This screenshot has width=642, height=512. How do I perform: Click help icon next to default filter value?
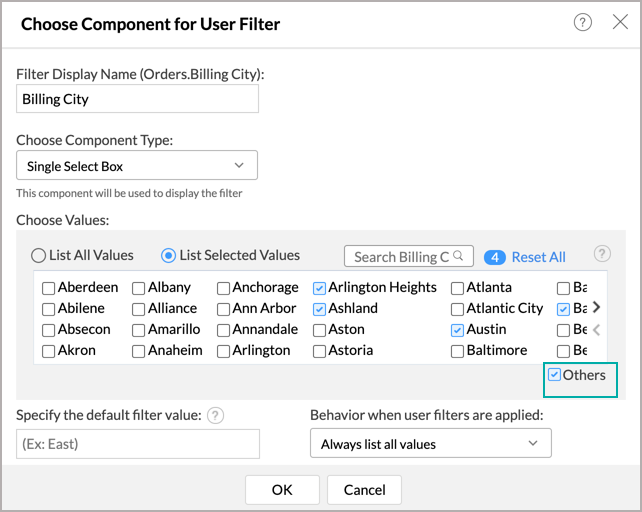[x=215, y=415]
